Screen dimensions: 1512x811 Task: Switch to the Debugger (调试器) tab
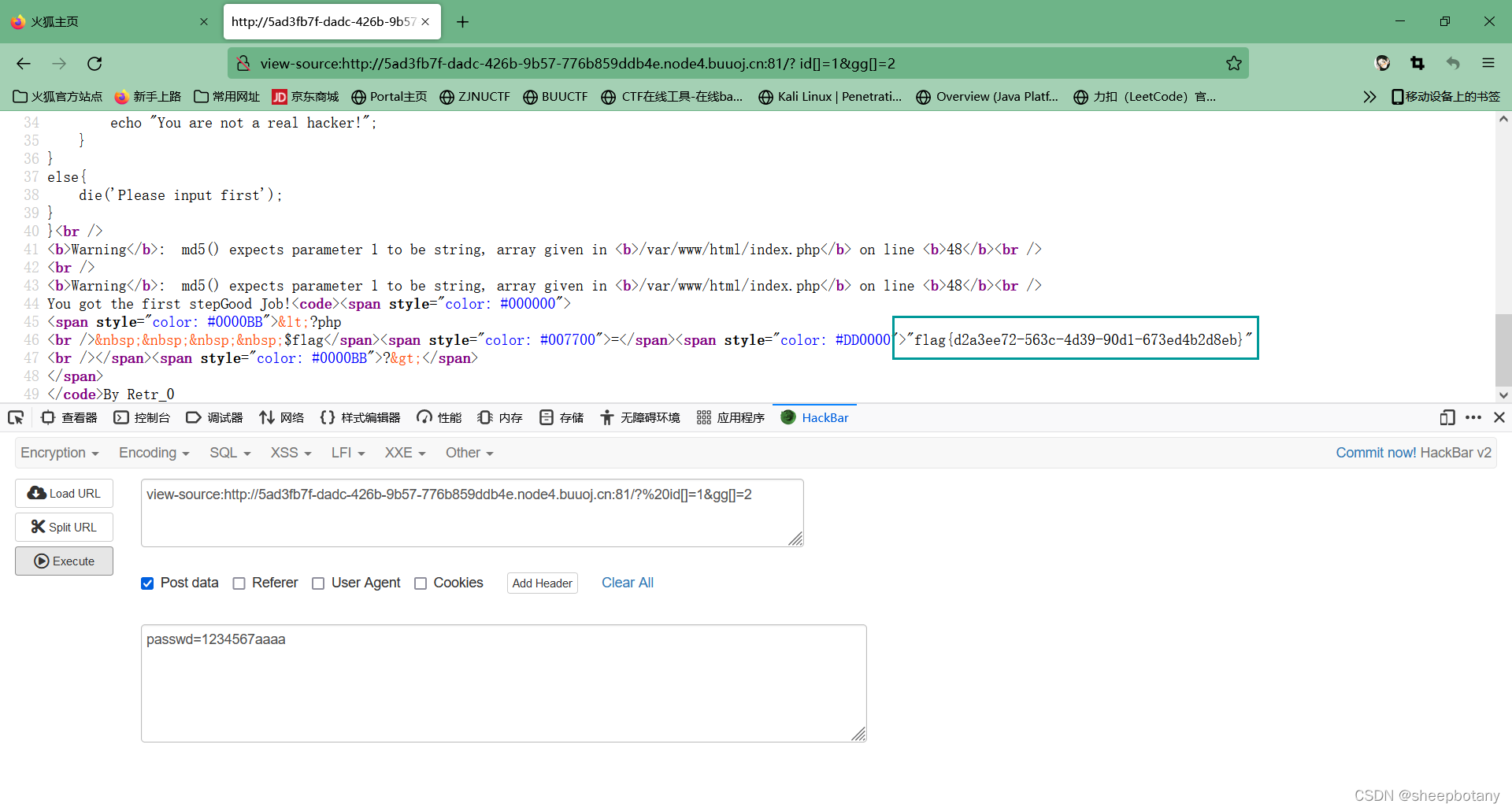coord(214,418)
